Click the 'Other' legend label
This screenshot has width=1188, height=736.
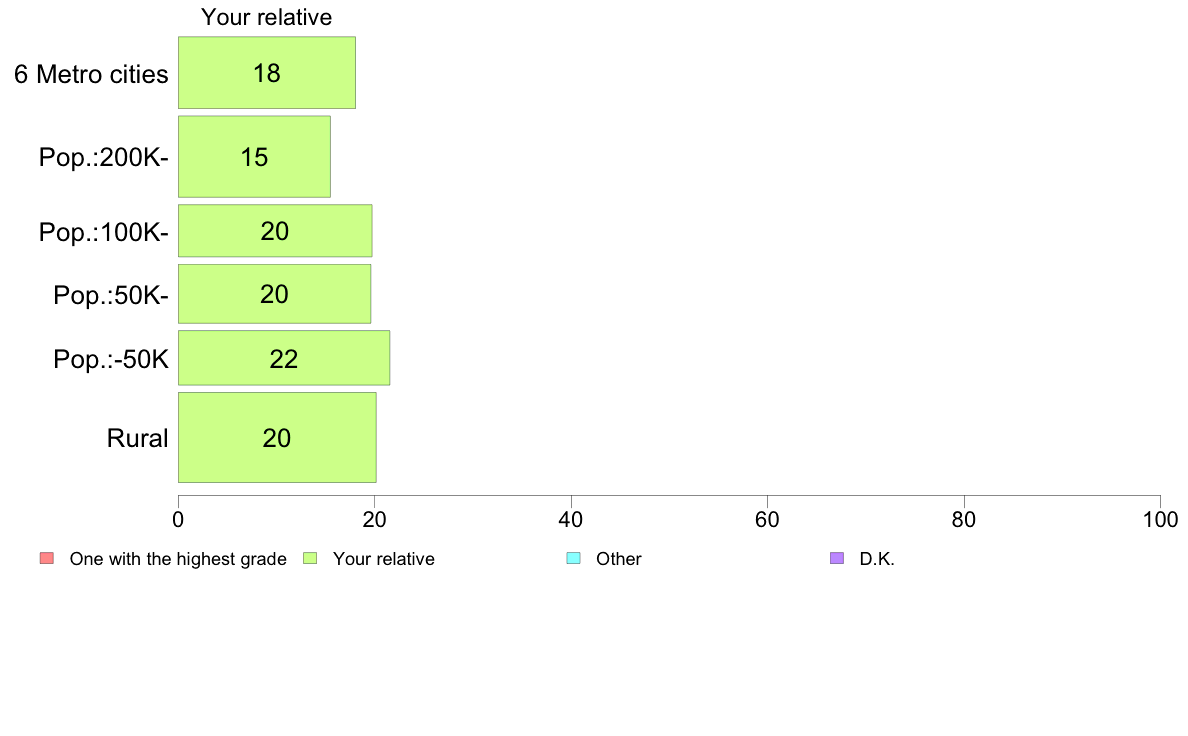click(x=619, y=559)
